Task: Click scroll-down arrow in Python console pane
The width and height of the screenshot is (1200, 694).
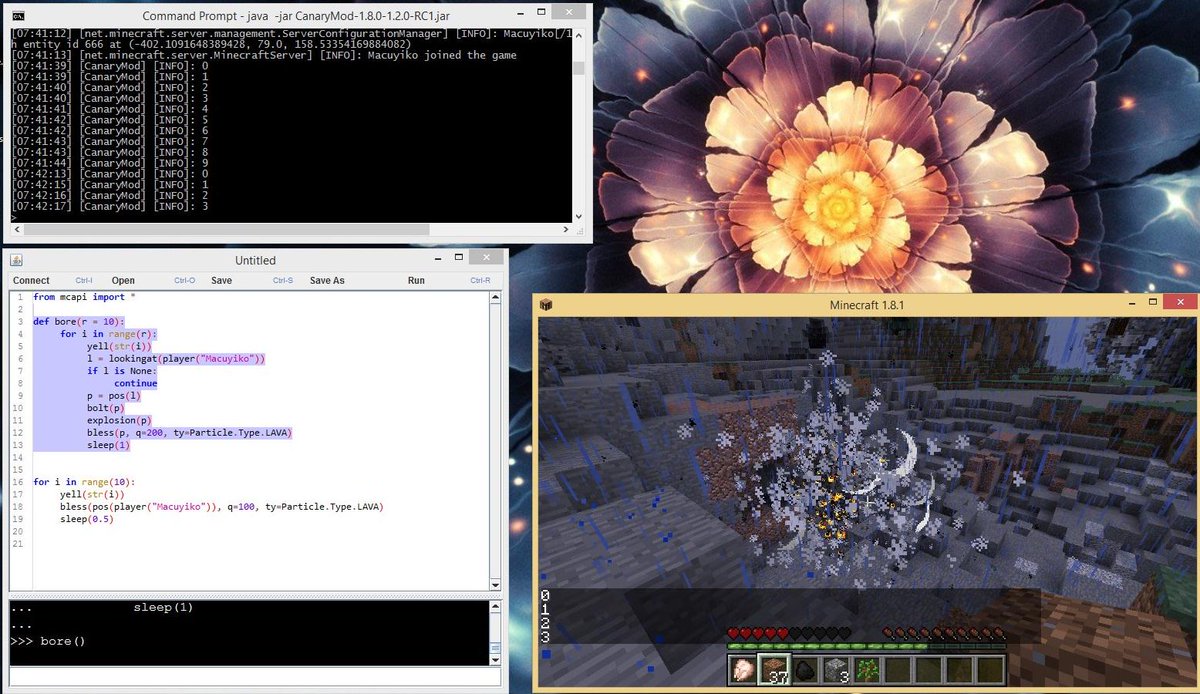Action: tap(495, 658)
